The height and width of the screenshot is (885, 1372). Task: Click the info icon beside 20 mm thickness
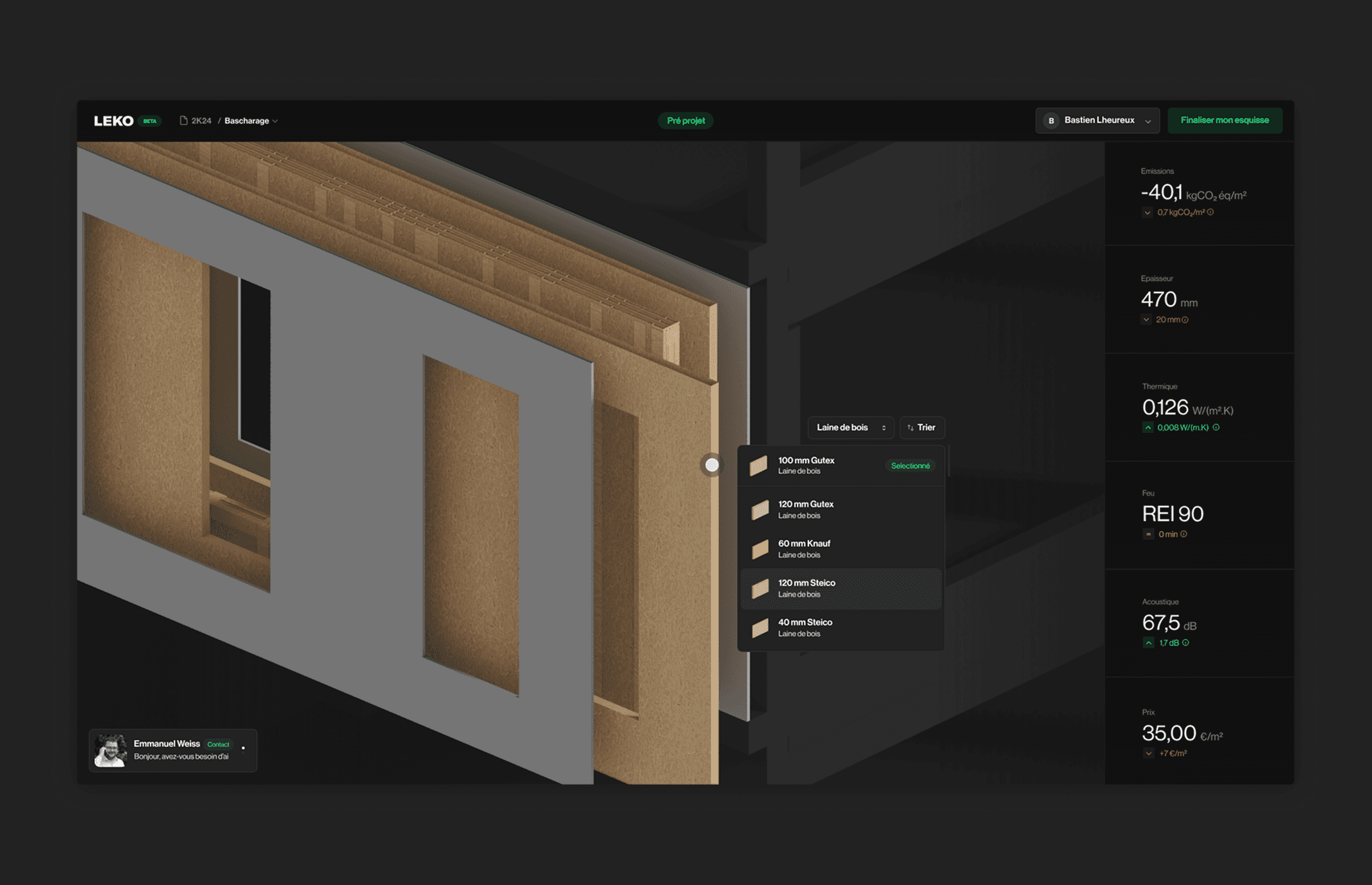point(1185,320)
